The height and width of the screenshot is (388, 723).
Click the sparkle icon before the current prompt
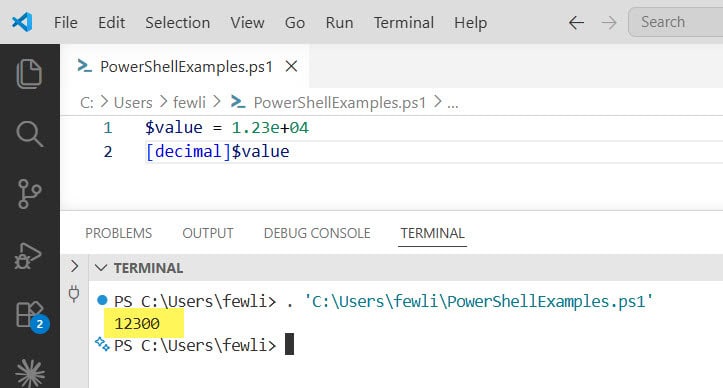(x=102, y=344)
